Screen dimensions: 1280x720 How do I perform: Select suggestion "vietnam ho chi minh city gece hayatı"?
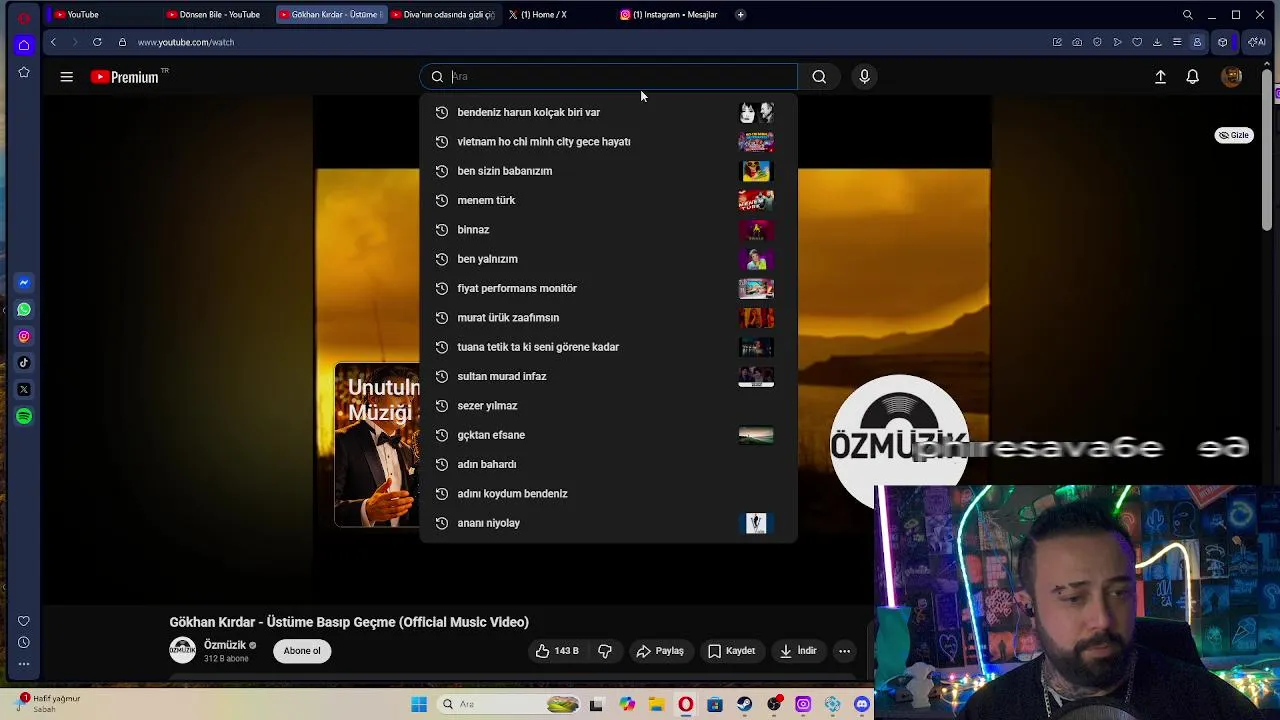[608, 142]
